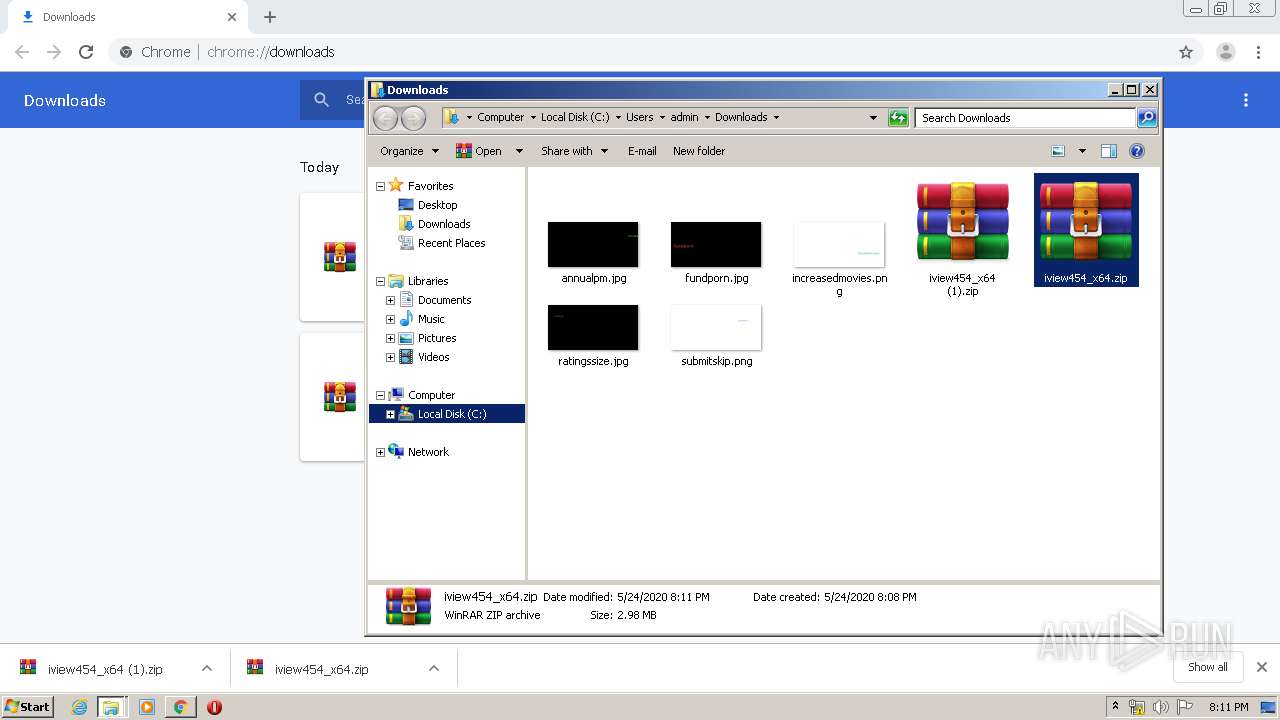
Task: Click Explorer forward navigation arrow
Action: 413,118
